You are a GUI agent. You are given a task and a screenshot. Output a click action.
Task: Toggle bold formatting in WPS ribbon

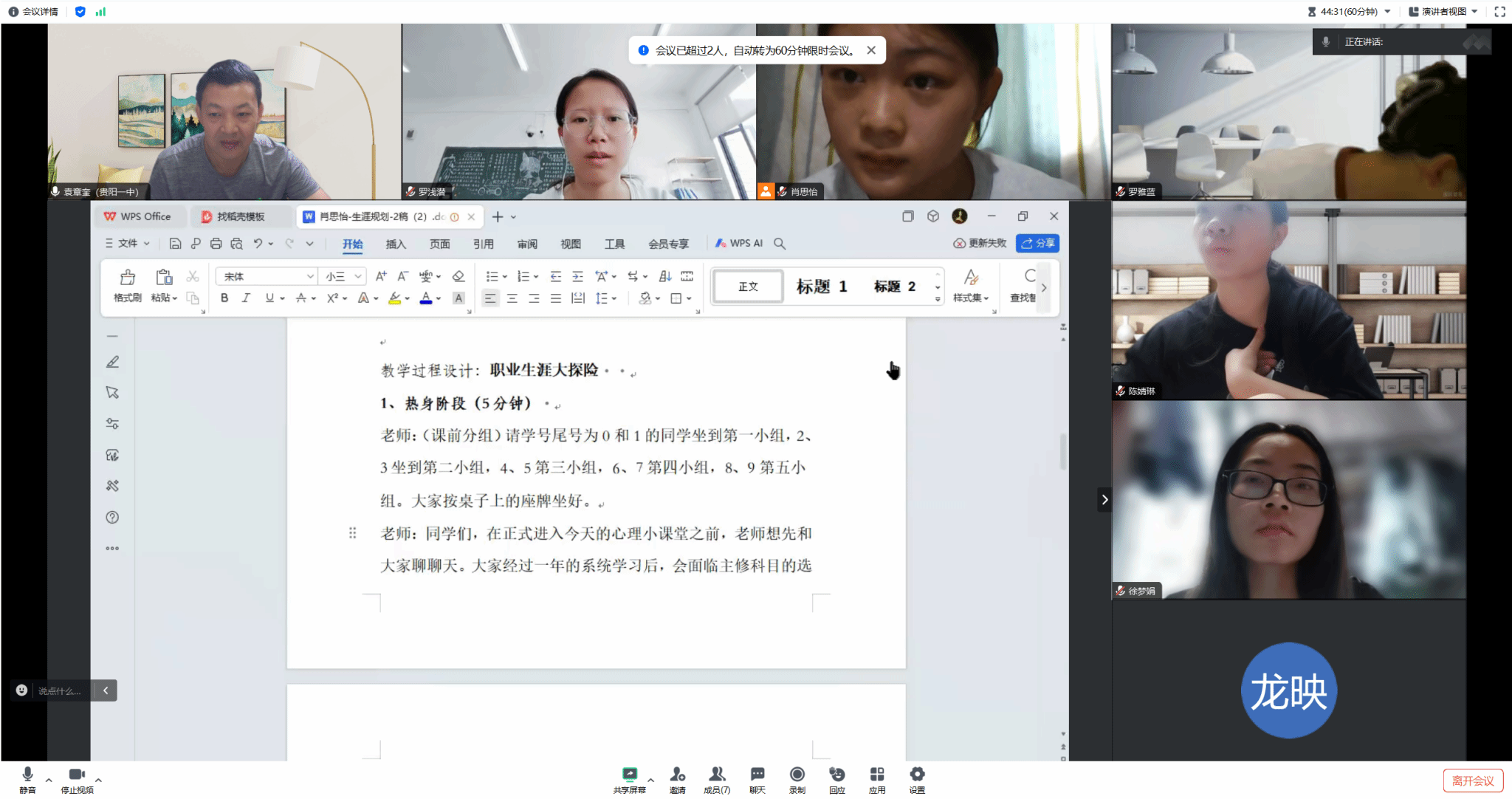(224, 298)
